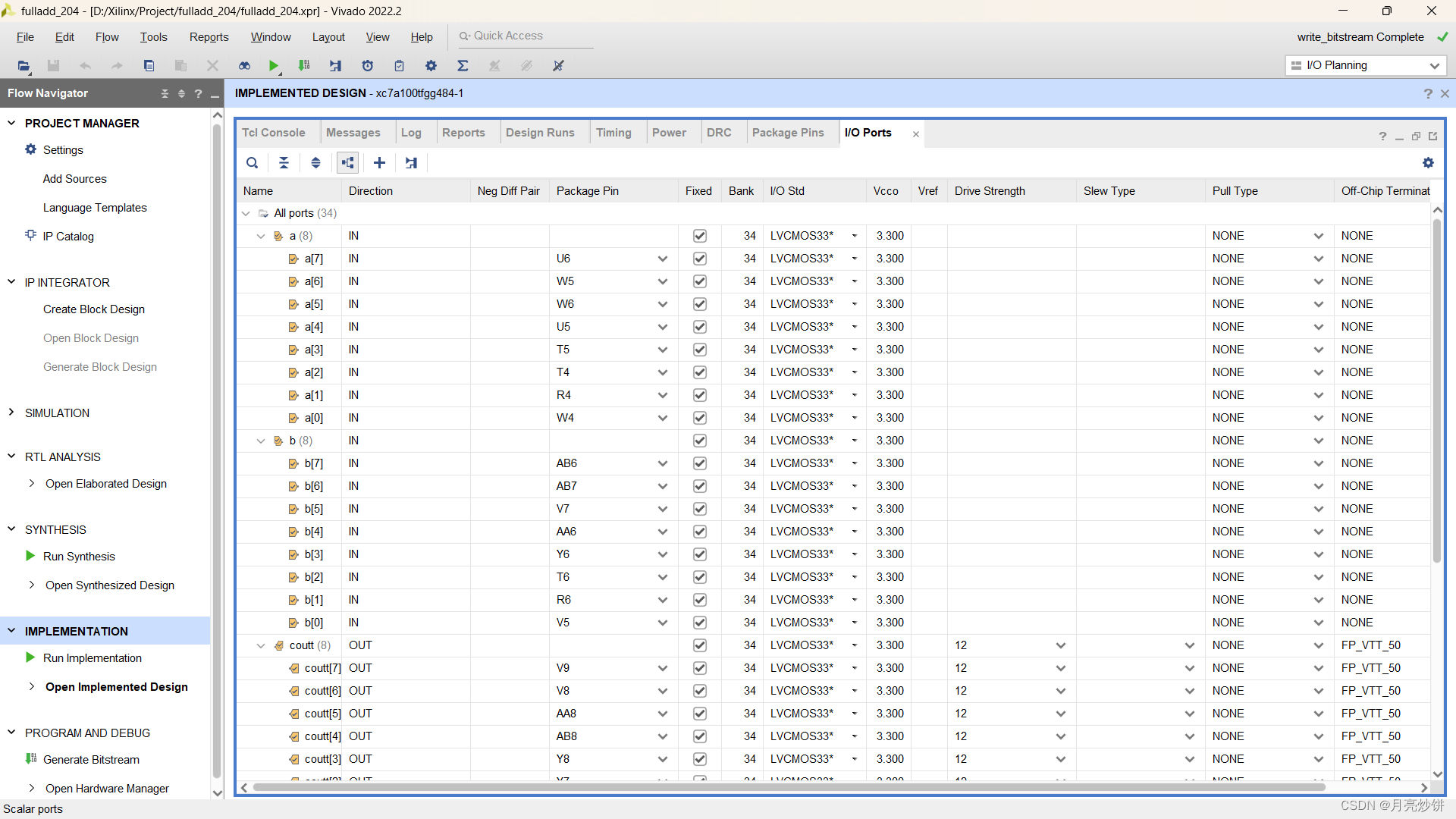The image size is (1456, 819).
Task: Uncheck Fixed checkbox for coutt[4]
Action: pos(700,736)
